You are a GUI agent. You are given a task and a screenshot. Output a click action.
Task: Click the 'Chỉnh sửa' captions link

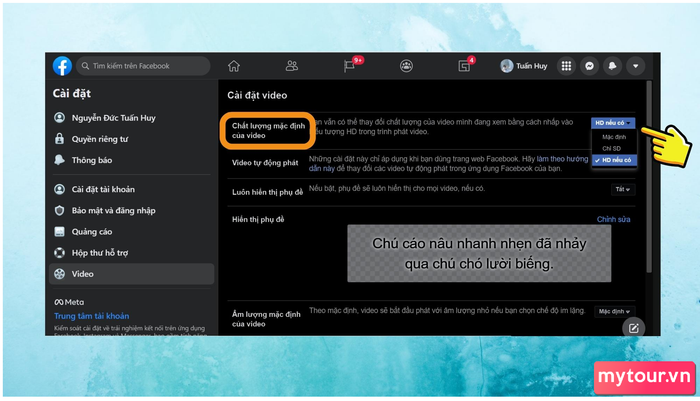click(615, 219)
